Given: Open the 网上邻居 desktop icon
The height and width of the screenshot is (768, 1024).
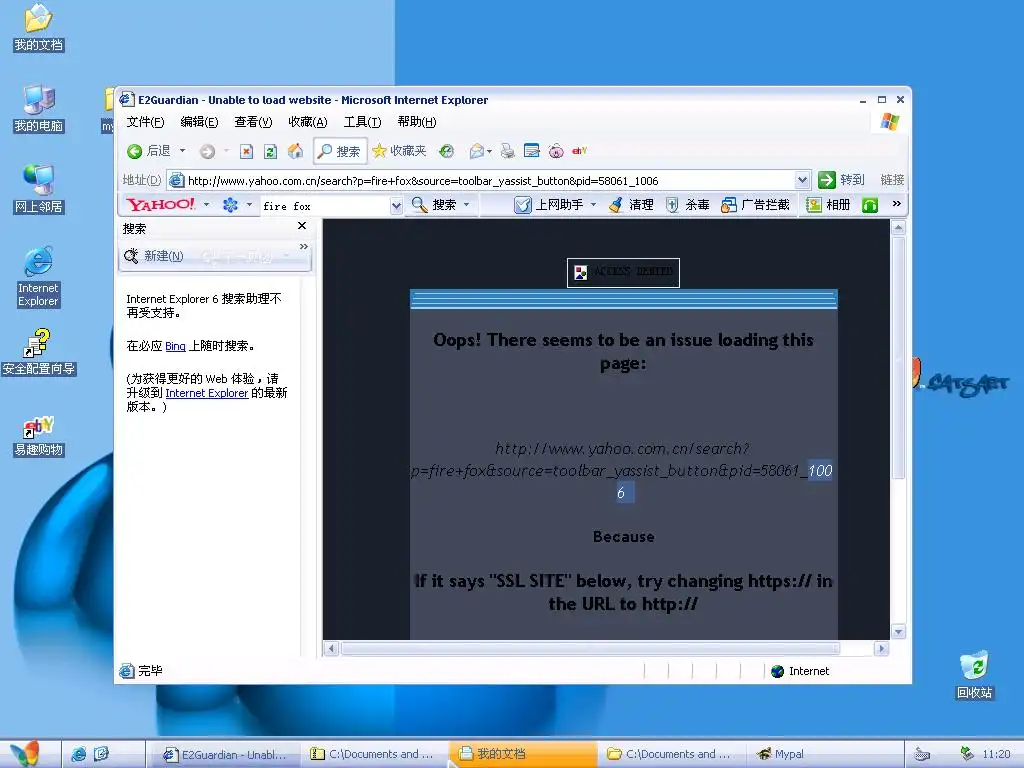Looking at the screenshot, I should [x=39, y=189].
